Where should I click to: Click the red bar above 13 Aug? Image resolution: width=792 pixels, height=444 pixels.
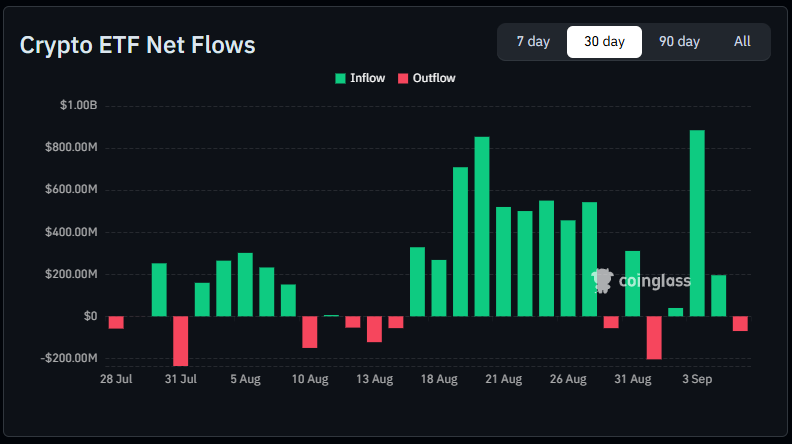[374, 329]
